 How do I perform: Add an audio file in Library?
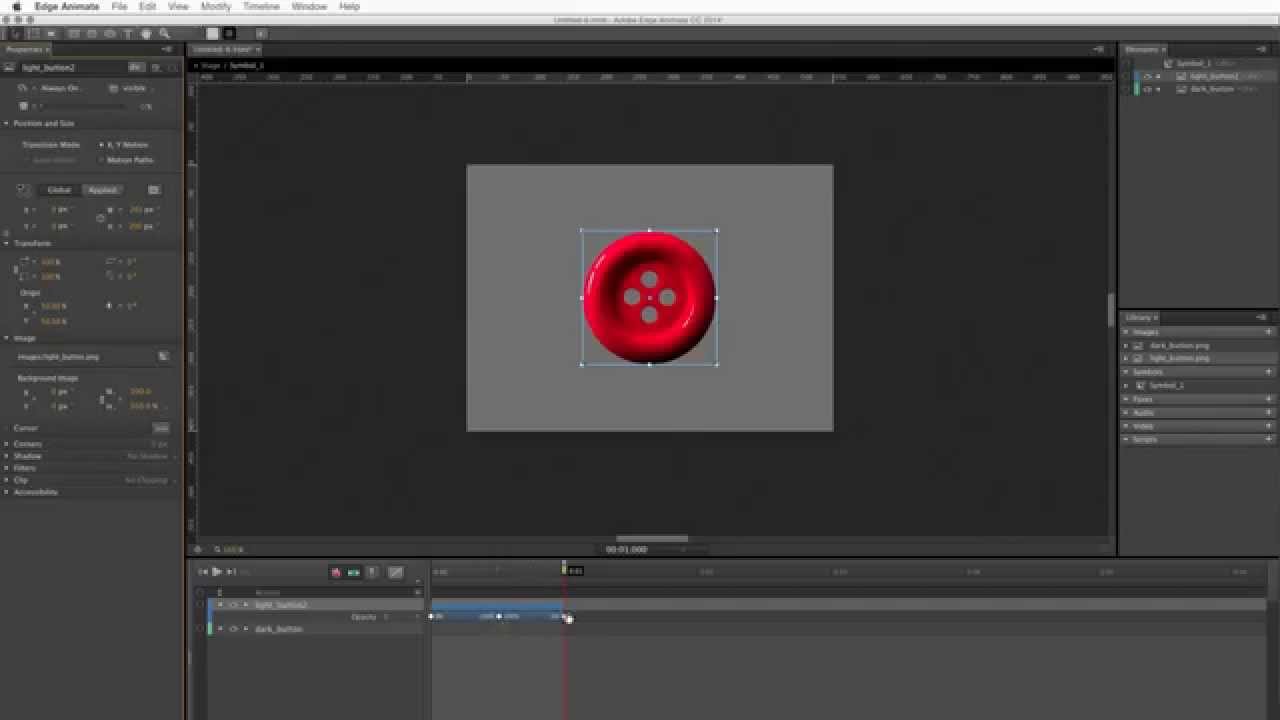(x=1268, y=412)
